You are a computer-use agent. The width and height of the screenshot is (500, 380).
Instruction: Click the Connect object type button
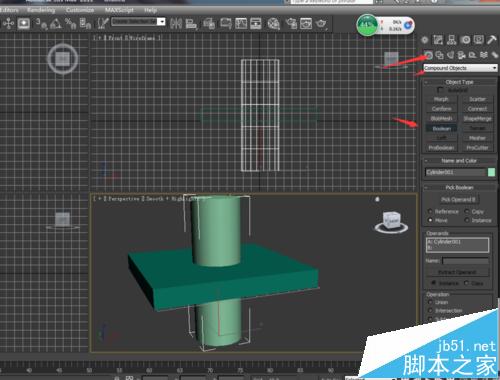[477, 109]
